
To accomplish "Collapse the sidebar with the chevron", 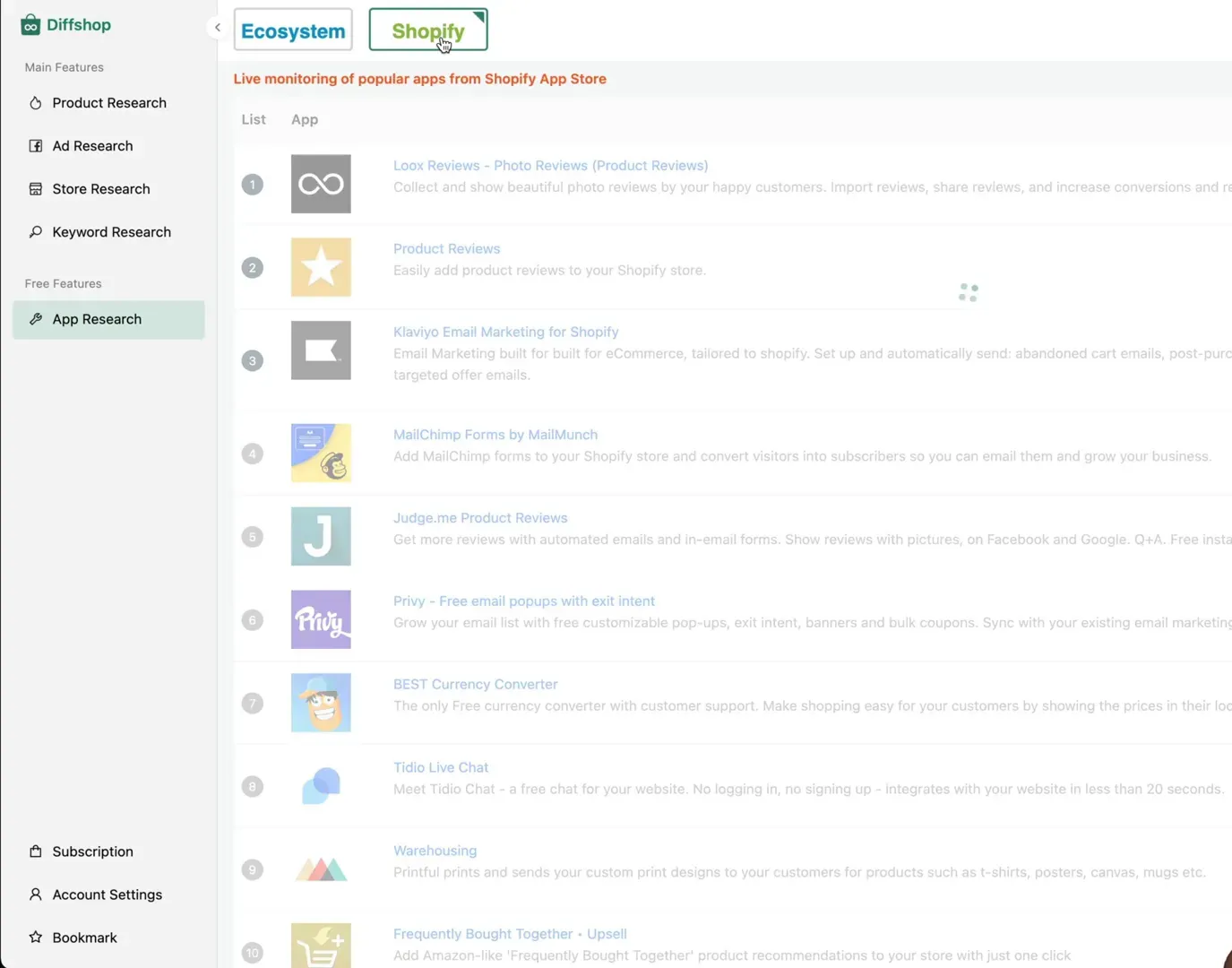I will [x=217, y=28].
